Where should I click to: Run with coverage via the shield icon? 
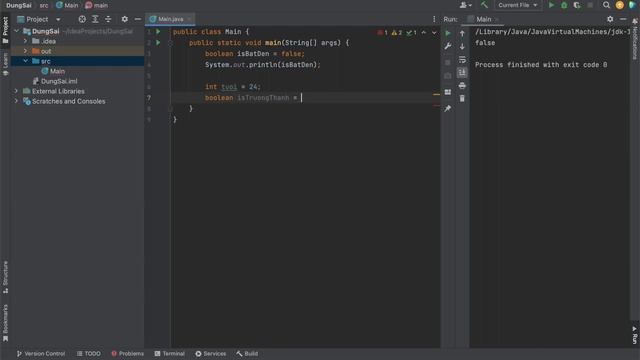[x=577, y=5]
